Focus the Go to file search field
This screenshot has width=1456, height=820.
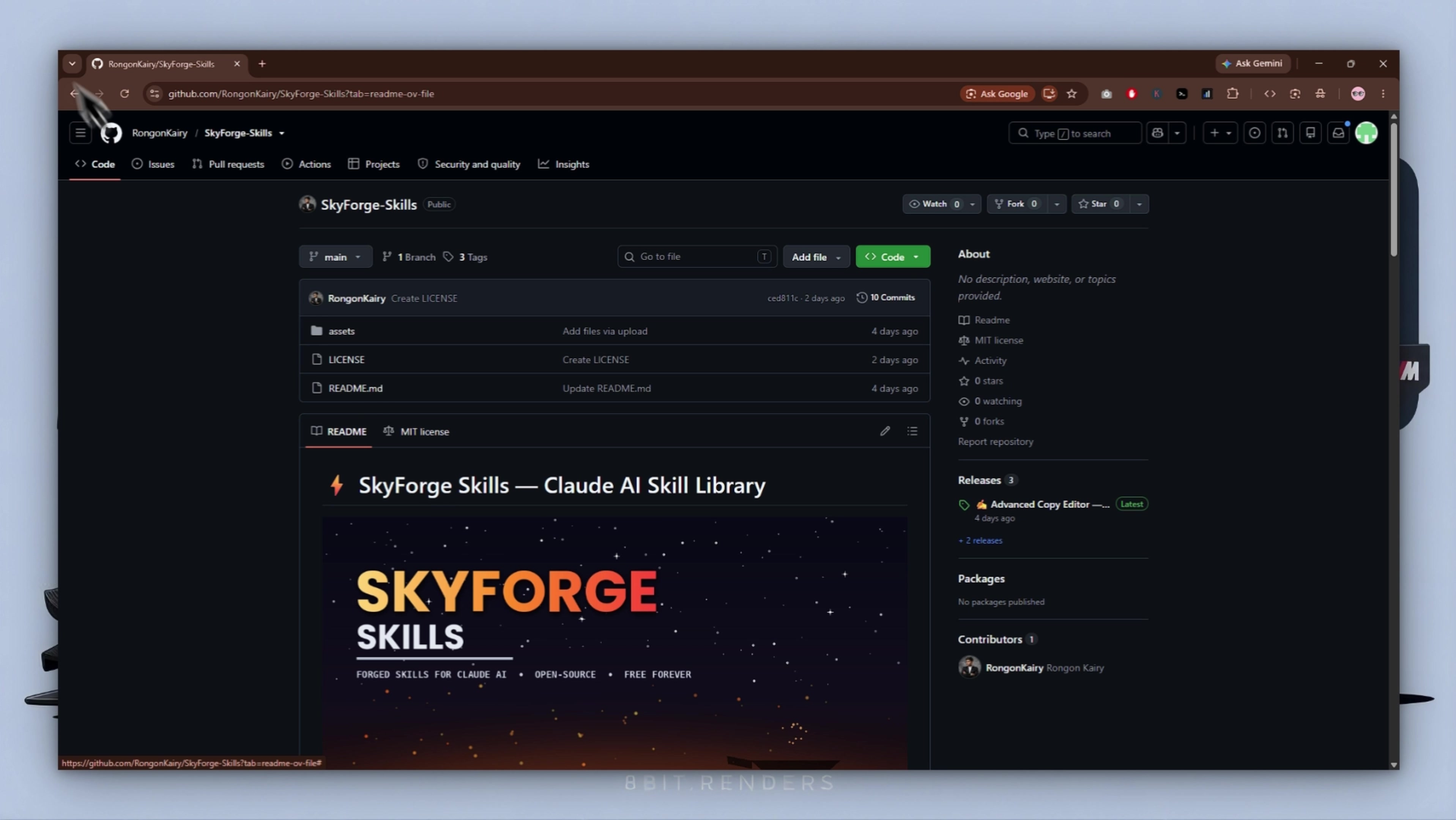[698, 257]
